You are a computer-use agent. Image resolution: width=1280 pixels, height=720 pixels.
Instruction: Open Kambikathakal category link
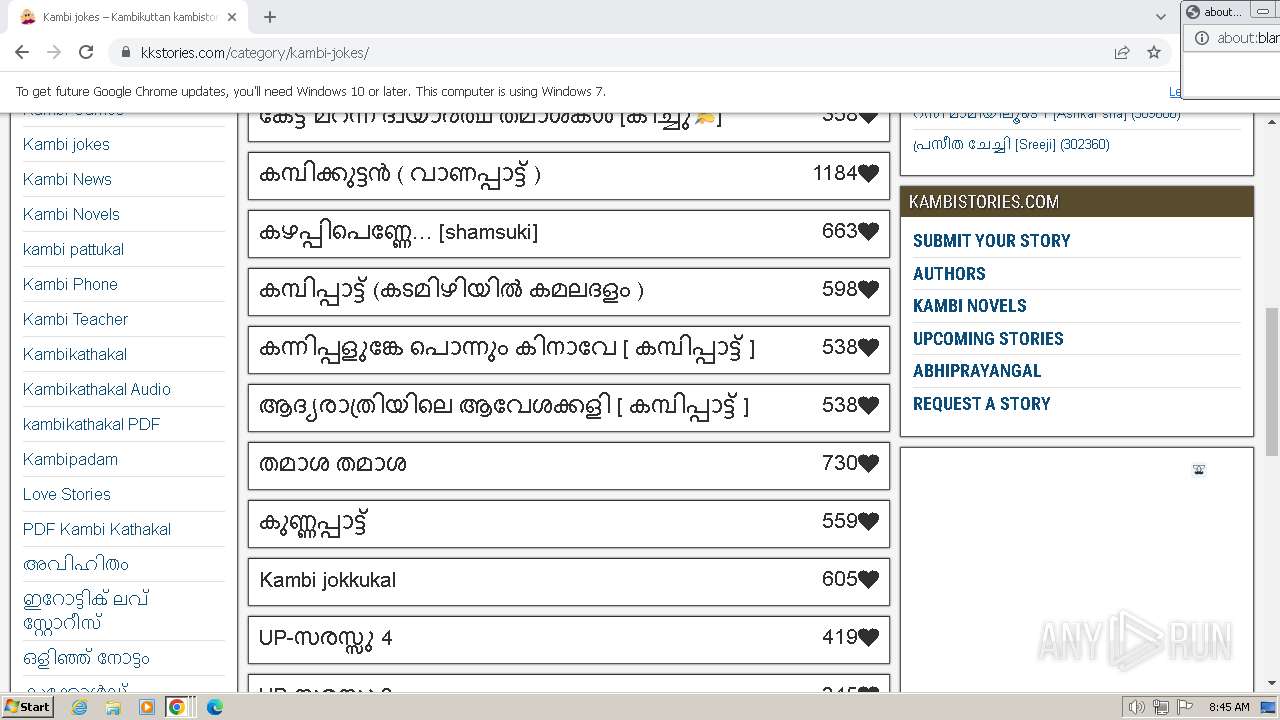point(75,354)
